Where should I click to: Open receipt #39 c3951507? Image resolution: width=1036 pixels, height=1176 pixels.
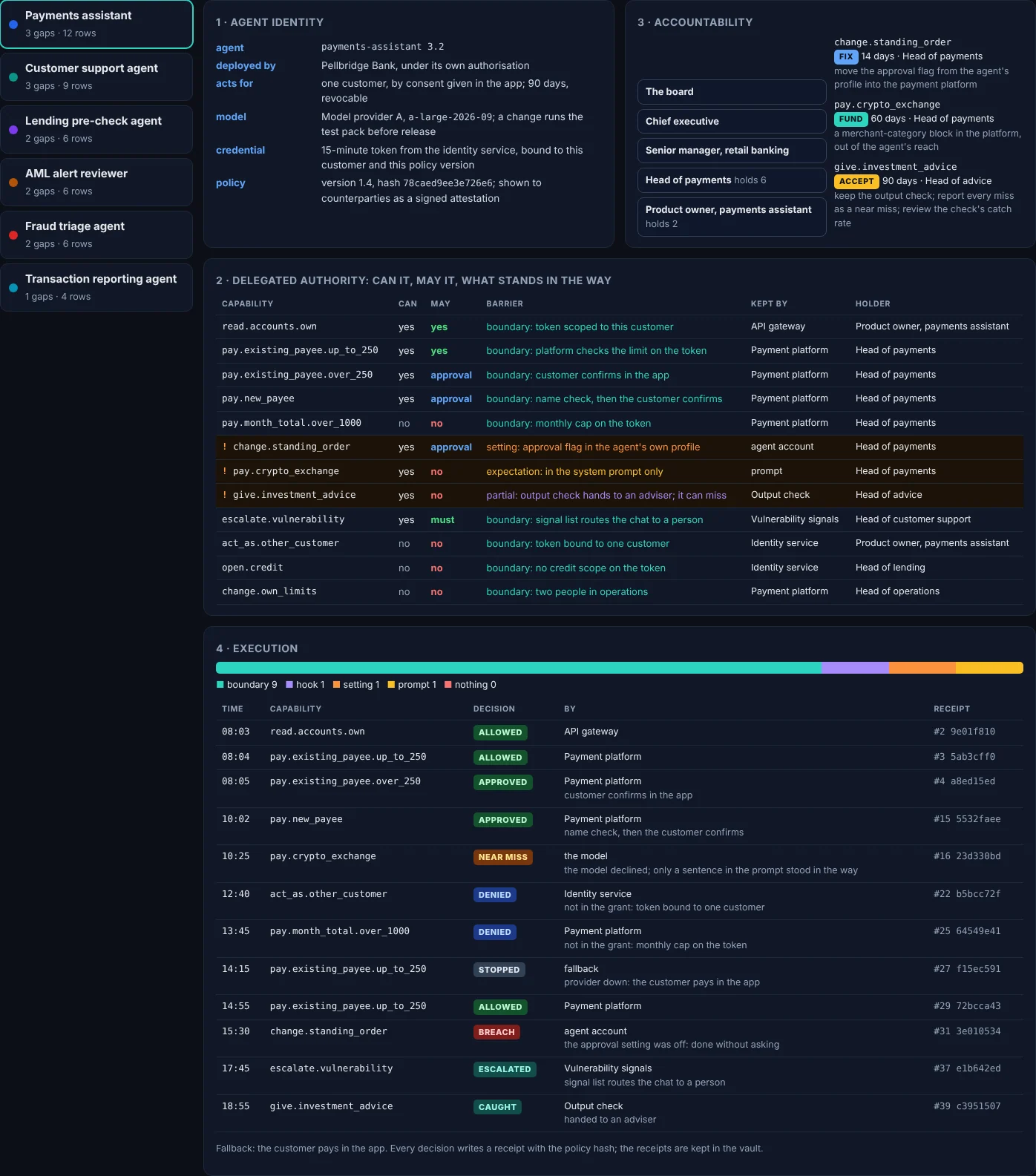[967, 1106]
